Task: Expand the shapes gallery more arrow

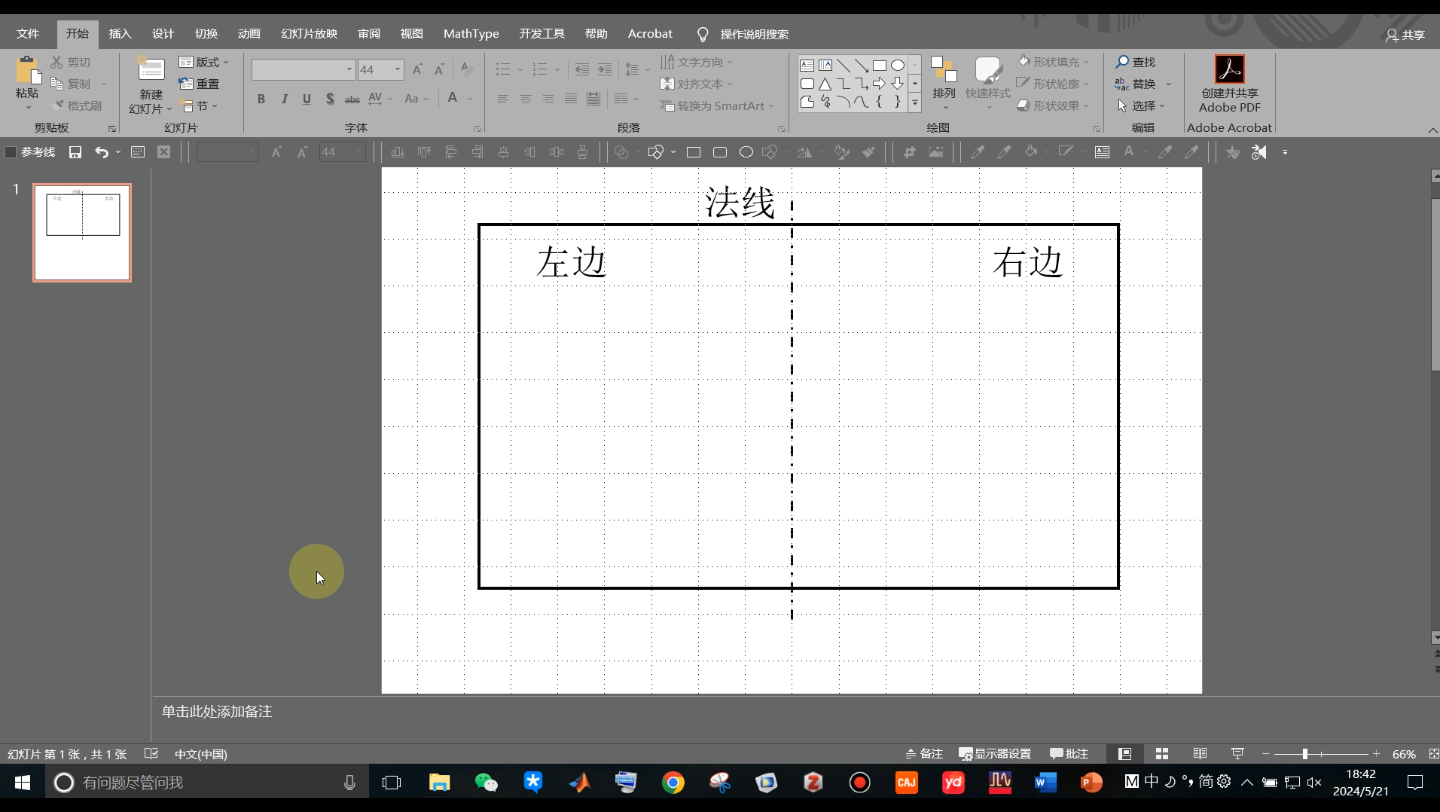Action: [x=914, y=102]
